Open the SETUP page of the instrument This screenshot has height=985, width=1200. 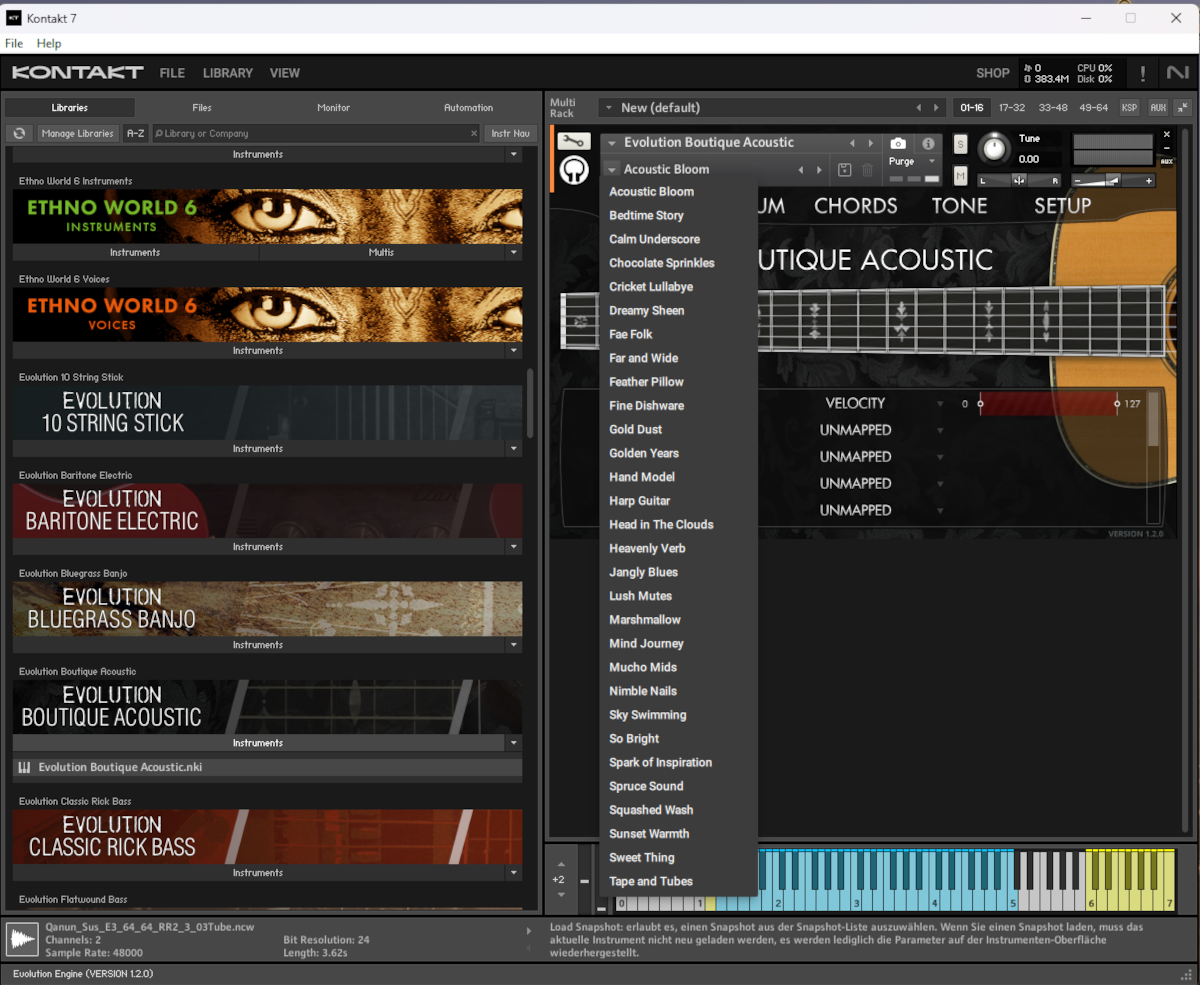tap(1062, 205)
